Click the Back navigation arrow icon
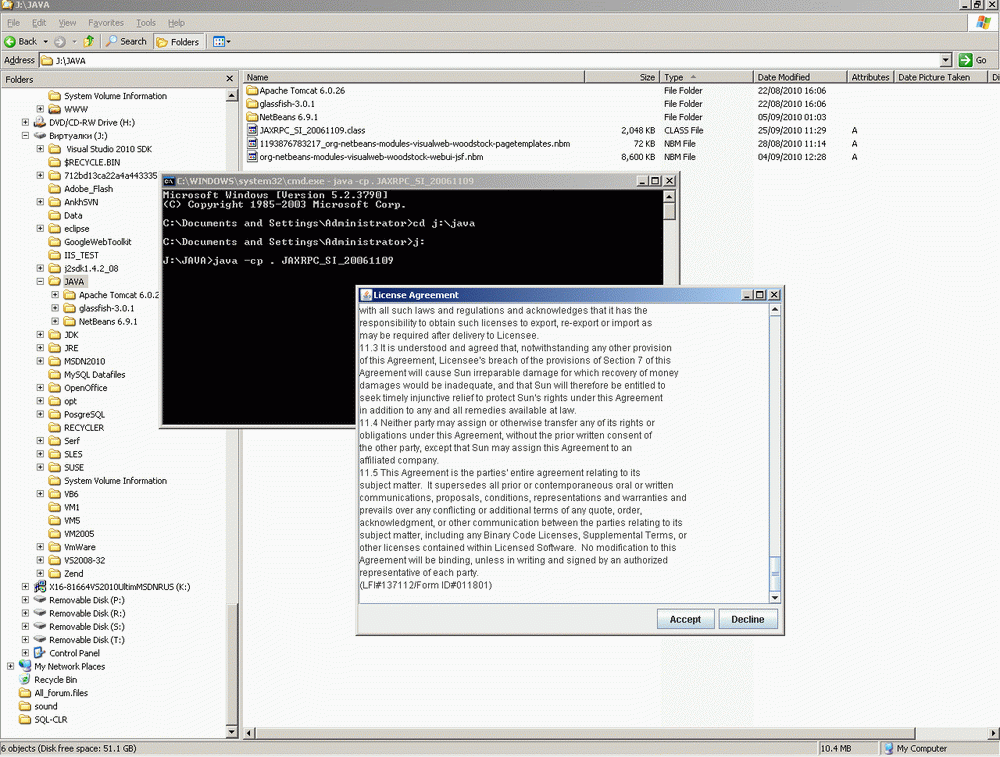Image resolution: width=1000 pixels, height=757 pixels. [x=10, y=41]
